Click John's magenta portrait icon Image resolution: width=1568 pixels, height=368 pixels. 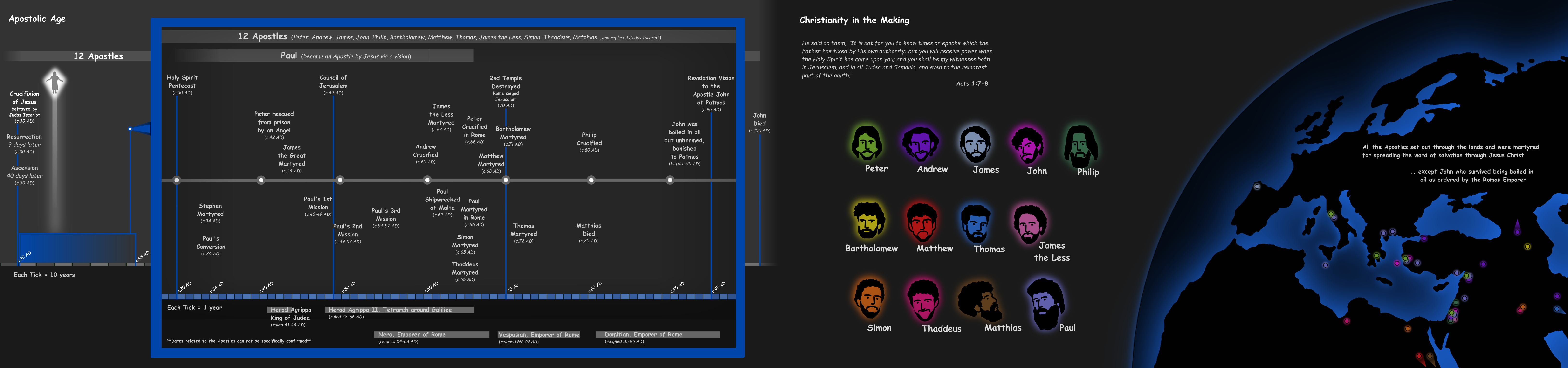(x=1027, y=146)
